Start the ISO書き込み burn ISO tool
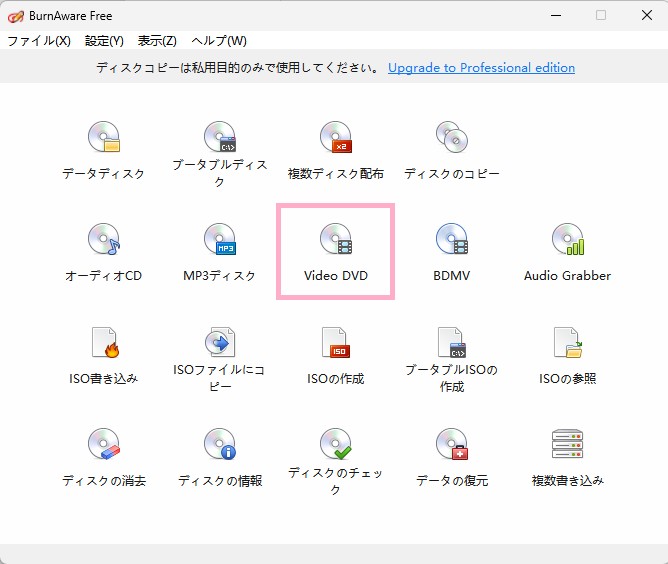 coord(104,356)
